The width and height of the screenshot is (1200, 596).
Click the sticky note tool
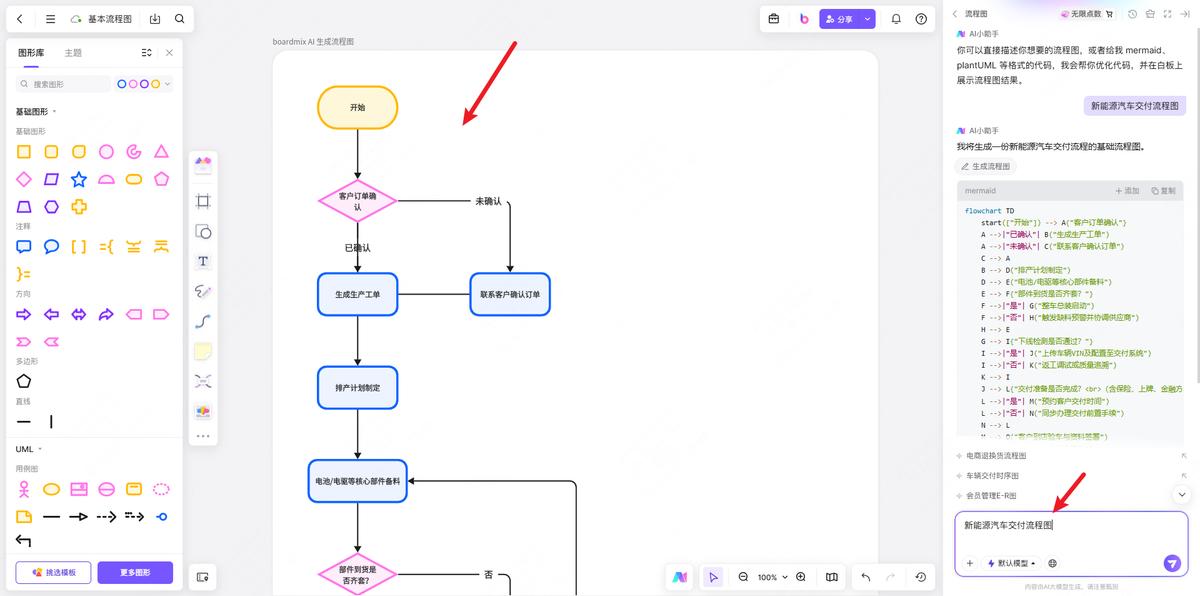click(203, 351)
